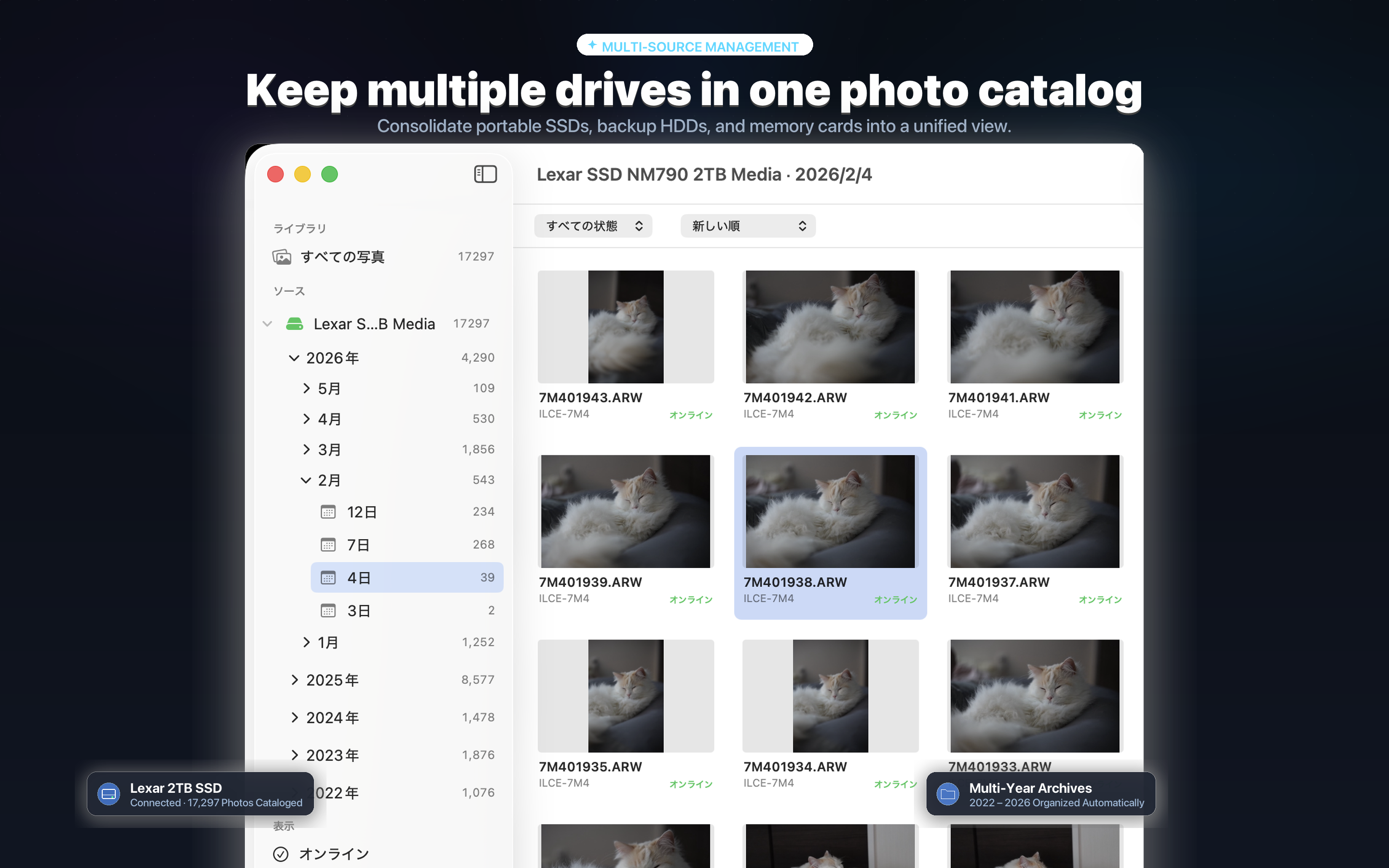Click the ライブラリ section header
Viewport: 1389px width, 868px height.
(300, 229)
